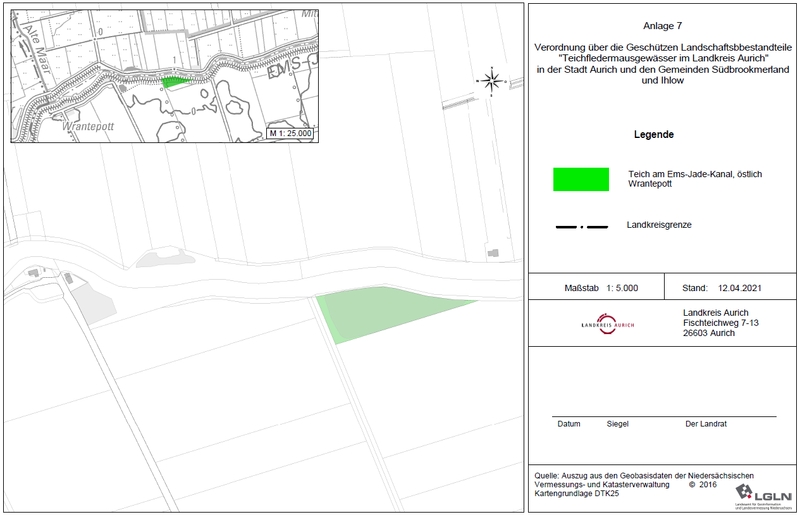Image resolution: width=800 pixels, height=517 pixels.
Task: Click the LGLN logo in bottom corner
Action: point(763,493)
